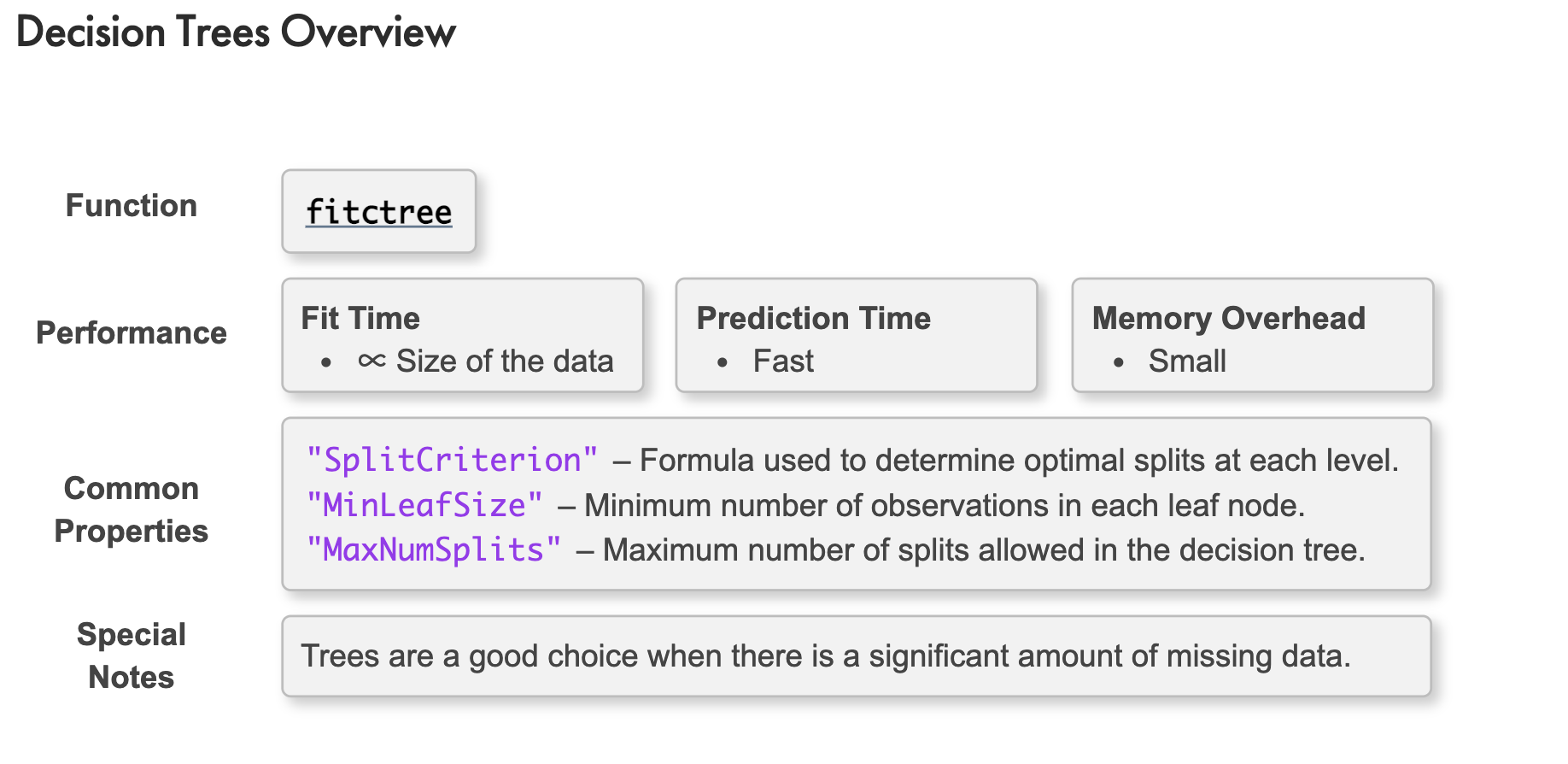Click the Decision Trees Overview title
Image resolution: width=1568 pixels, height=764 pixels.
tap(236, 32)
